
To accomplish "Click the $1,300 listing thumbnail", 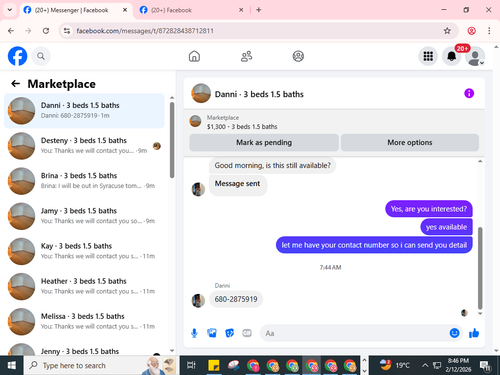I will (x=195, y=121).
